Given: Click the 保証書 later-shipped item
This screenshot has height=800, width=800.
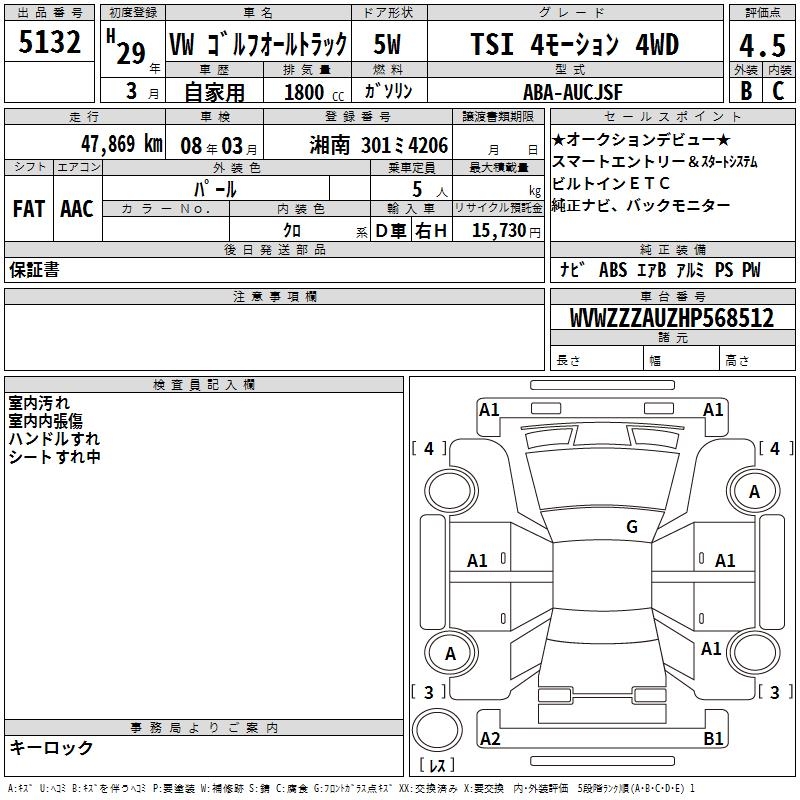Looking at the screenshot, I should [34, 269].
